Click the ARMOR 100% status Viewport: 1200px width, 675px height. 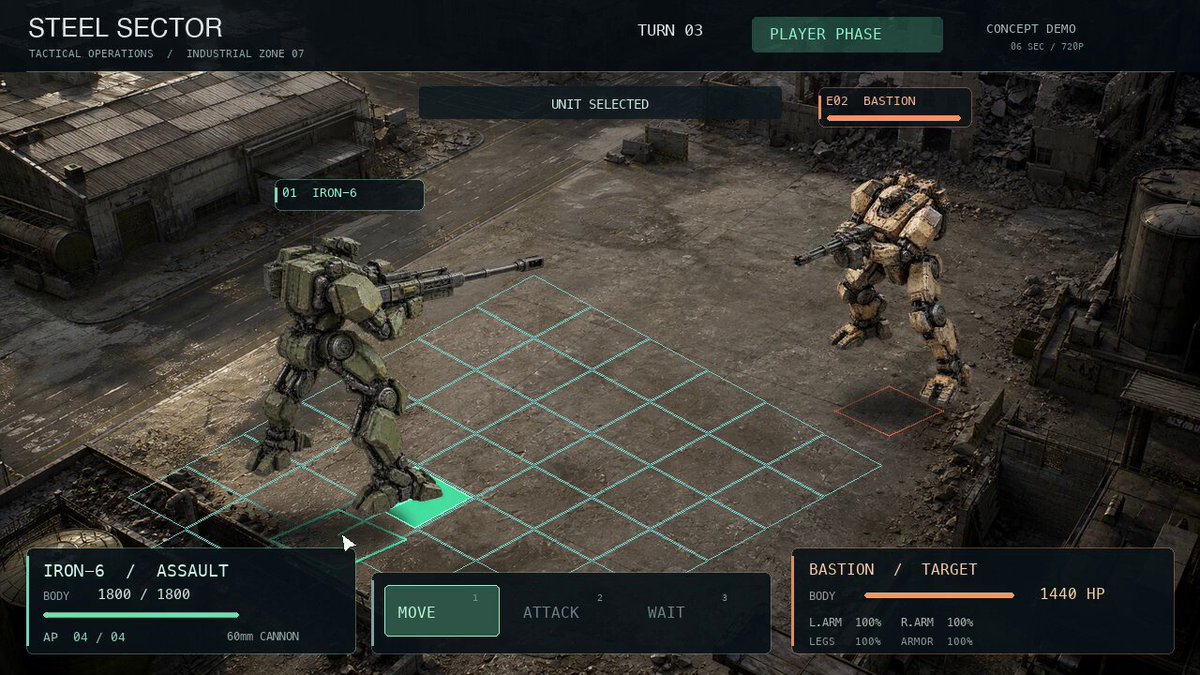(937, 641)
